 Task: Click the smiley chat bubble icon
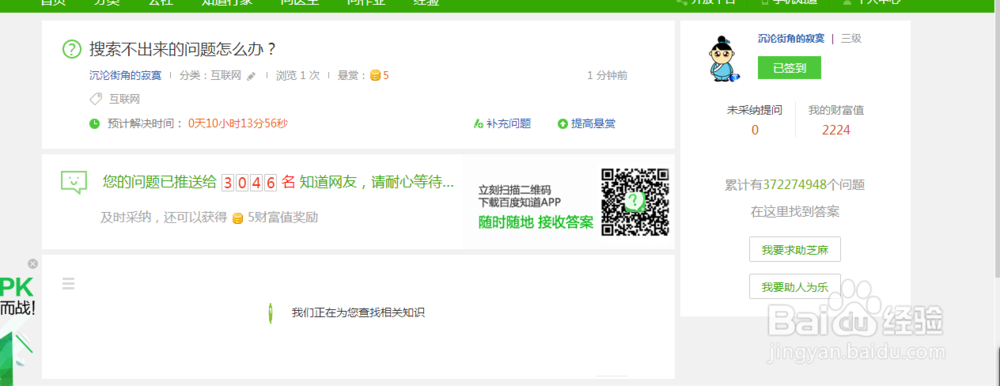coord(73,182)
